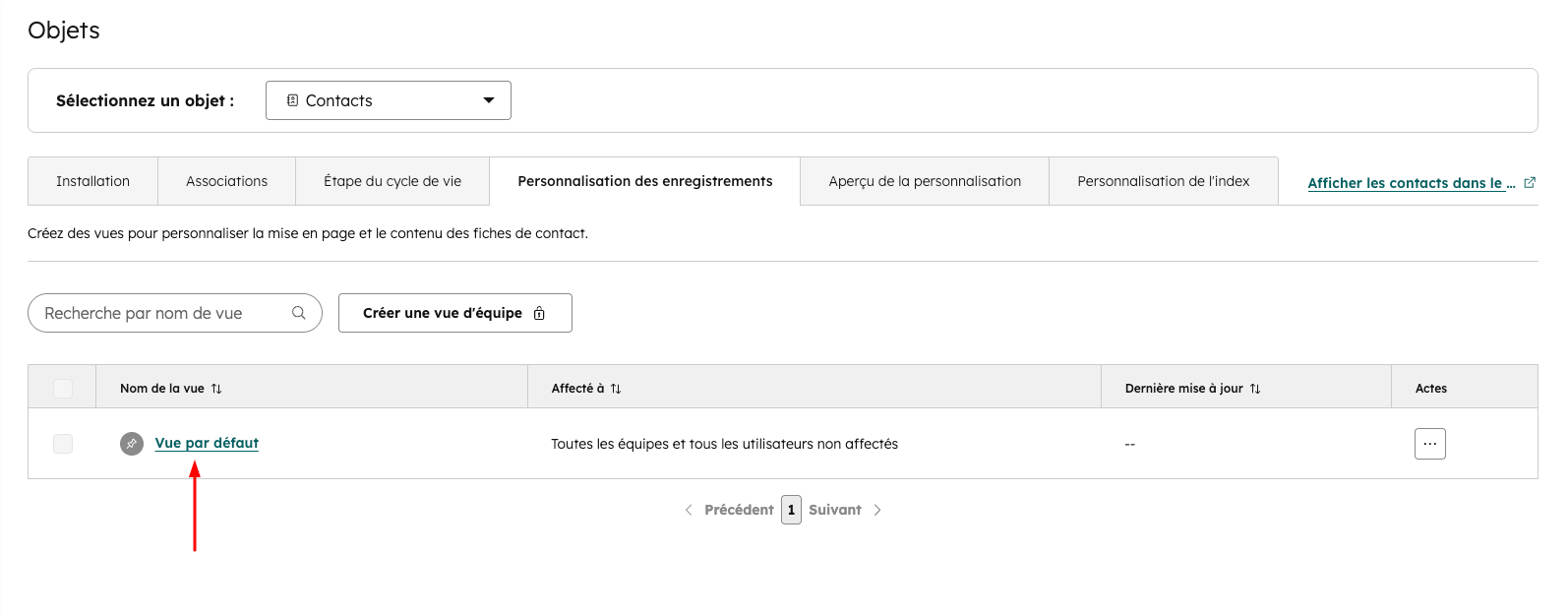Open the Vue par défaut link
Viewport: 1568px width, 616px height.
click(207, 443)
